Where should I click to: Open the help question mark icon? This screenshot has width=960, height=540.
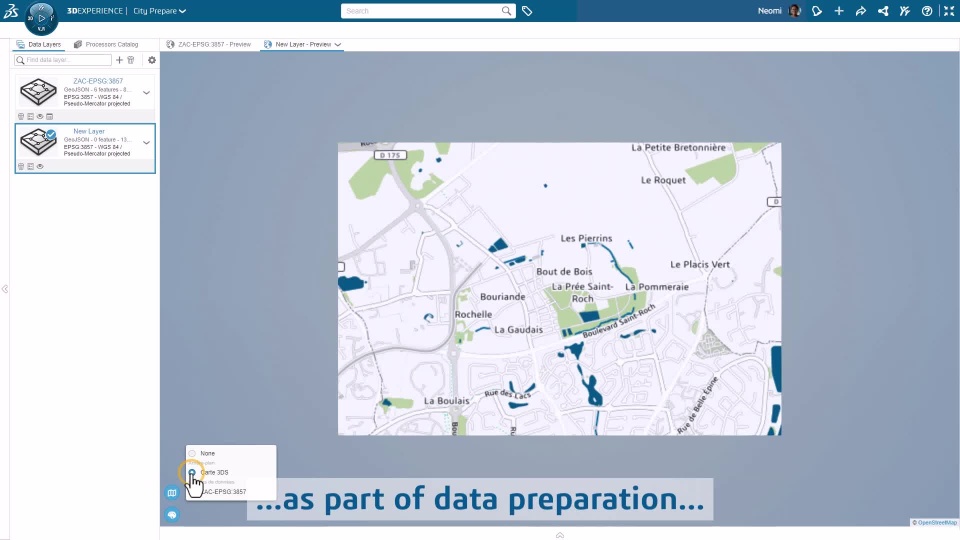[x=927, y=11]
